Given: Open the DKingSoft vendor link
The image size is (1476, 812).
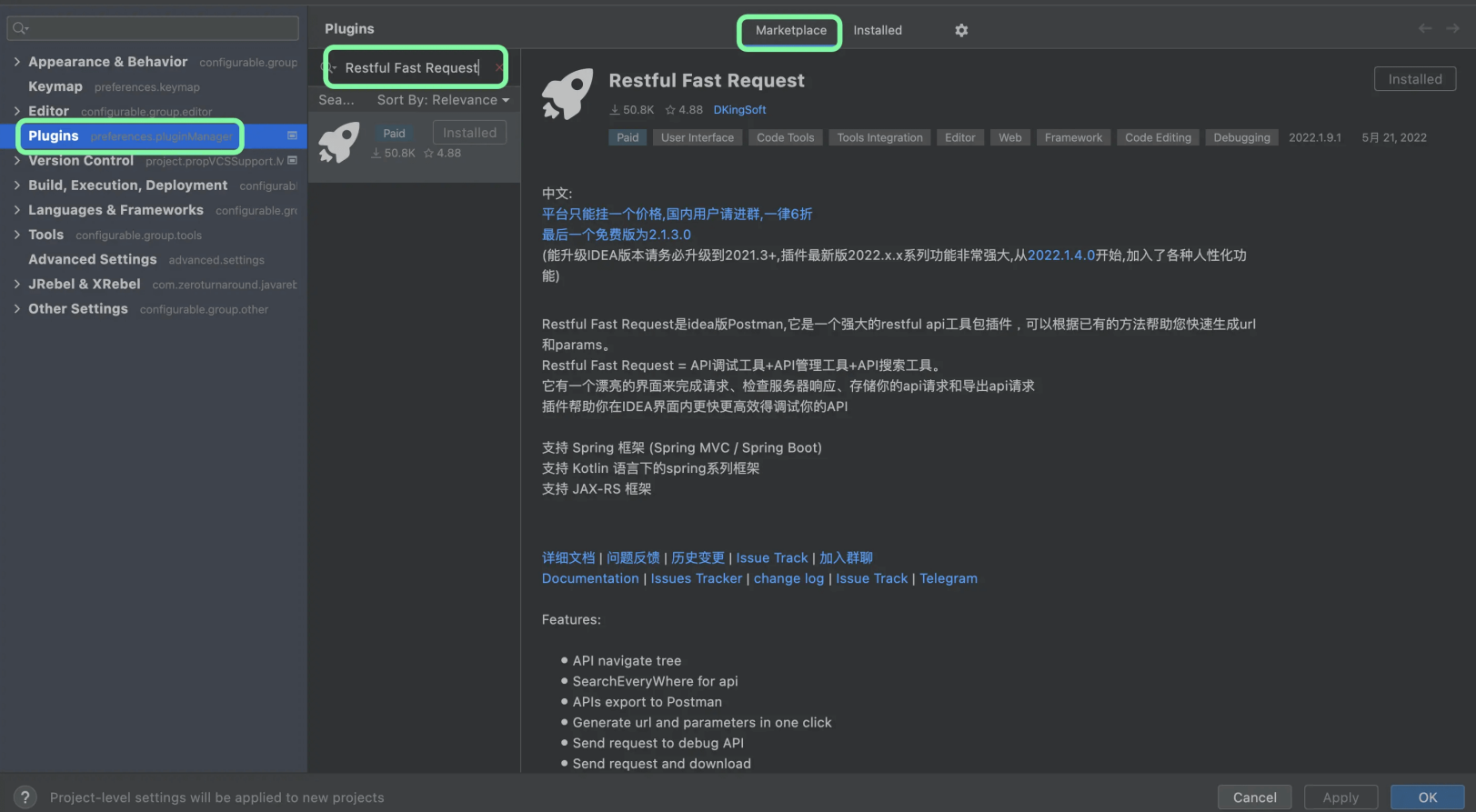Looking at the screenshot, I should click(739, 110).
